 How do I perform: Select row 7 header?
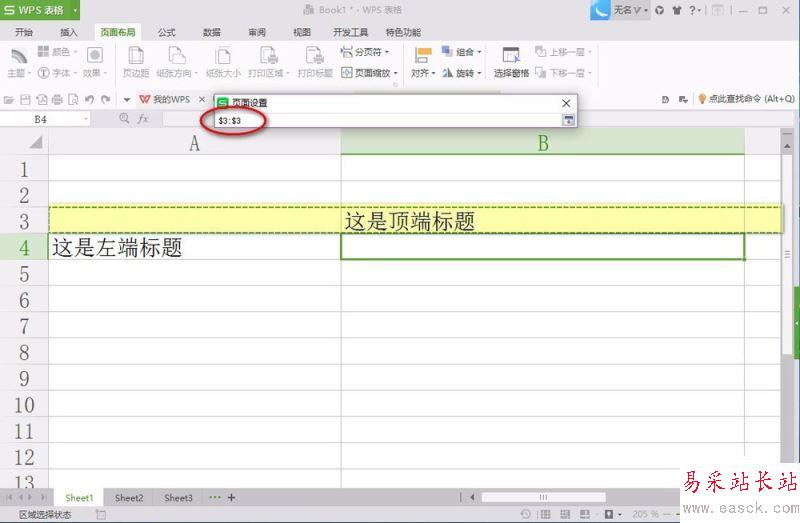point(24,326)
